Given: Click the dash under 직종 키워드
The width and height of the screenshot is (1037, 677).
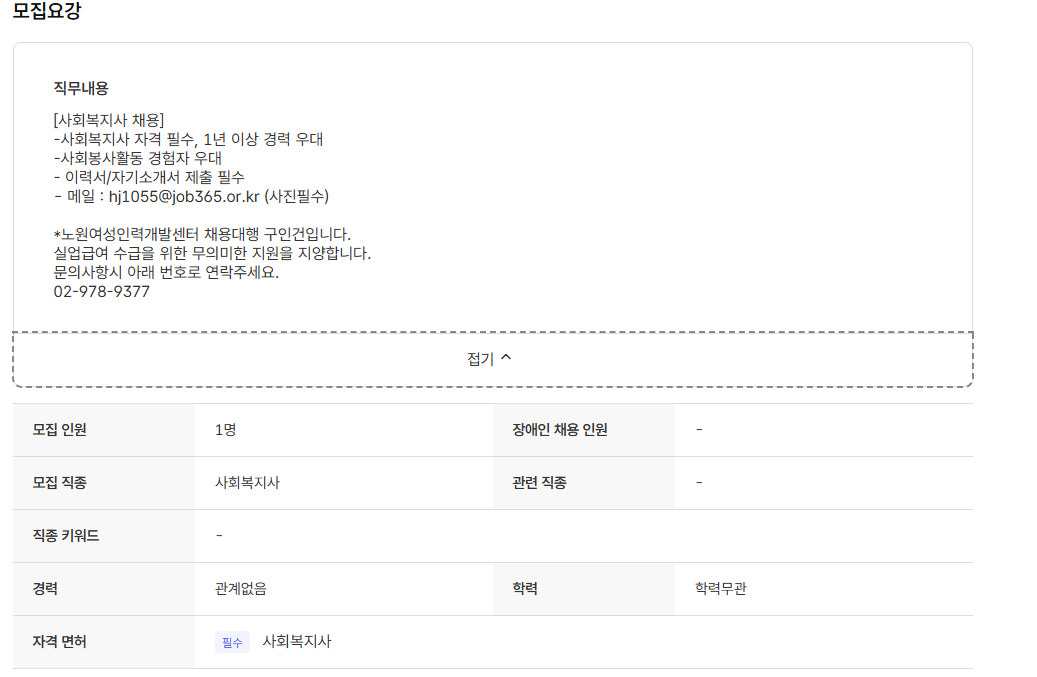Looking at the screenshot, I should click(217, 535).
